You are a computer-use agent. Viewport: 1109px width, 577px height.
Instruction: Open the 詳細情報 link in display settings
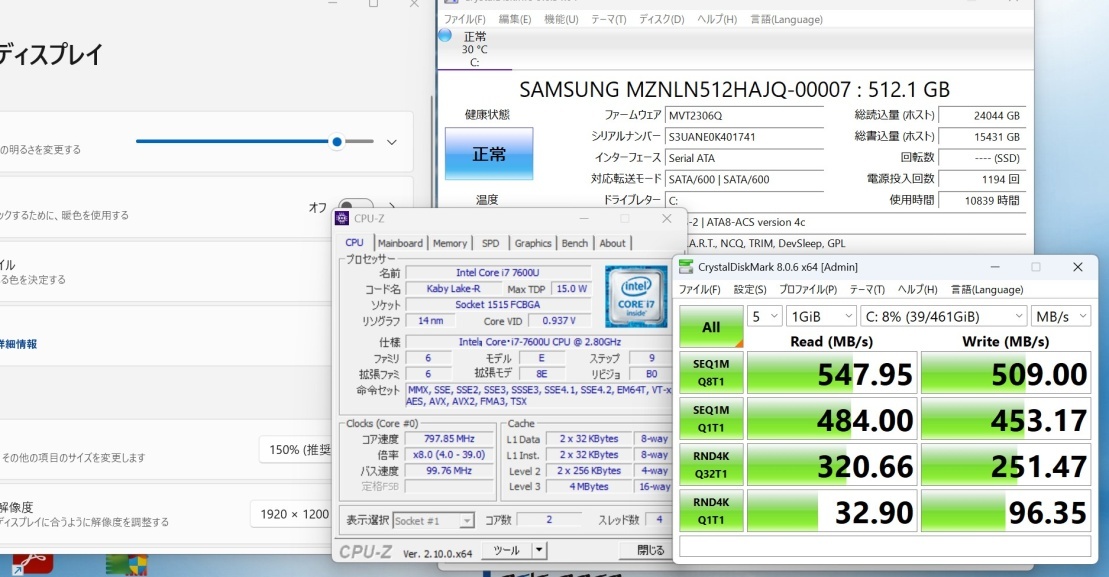[18, 344]
